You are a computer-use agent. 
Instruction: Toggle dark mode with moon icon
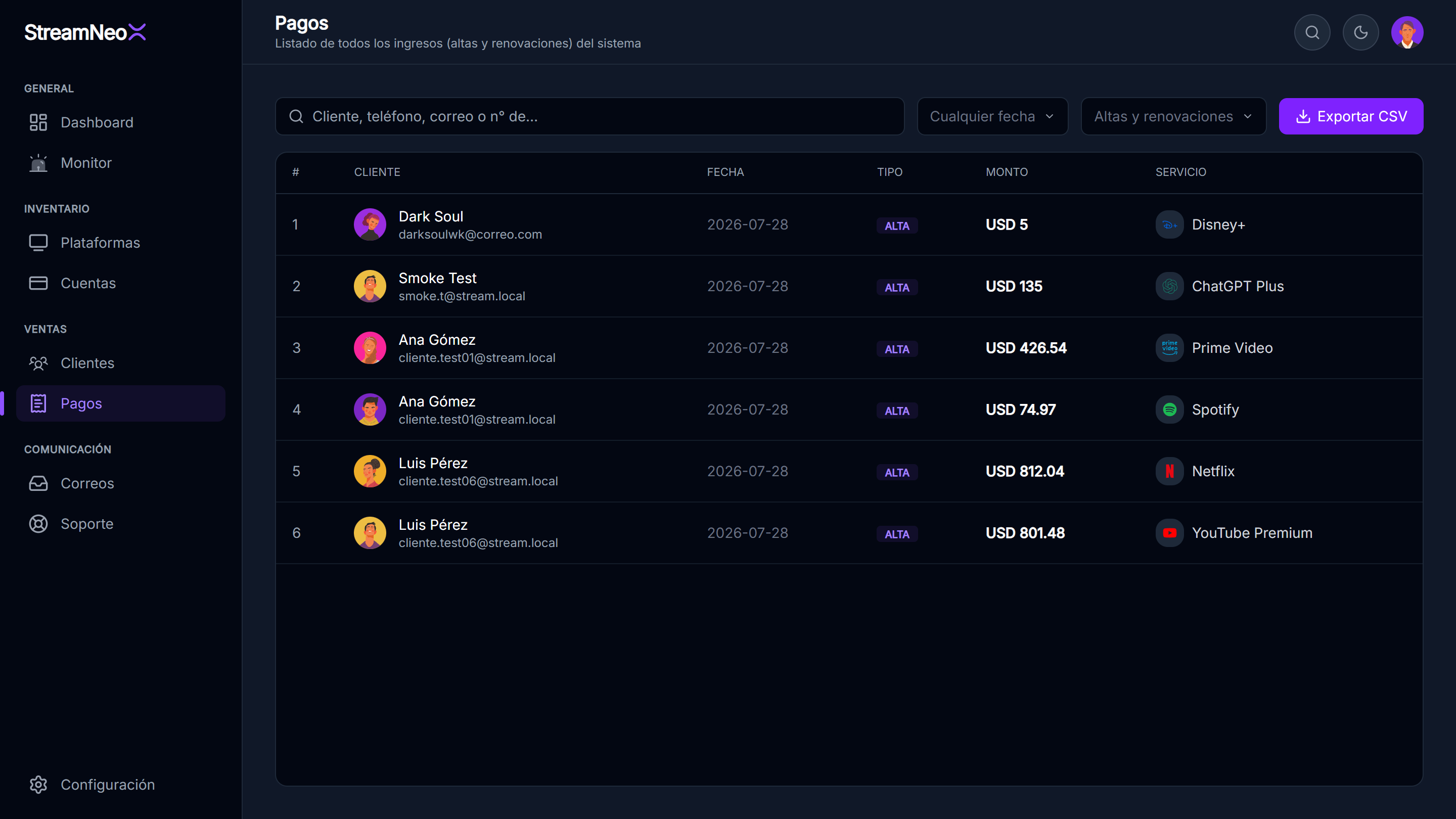point(1360,32)
